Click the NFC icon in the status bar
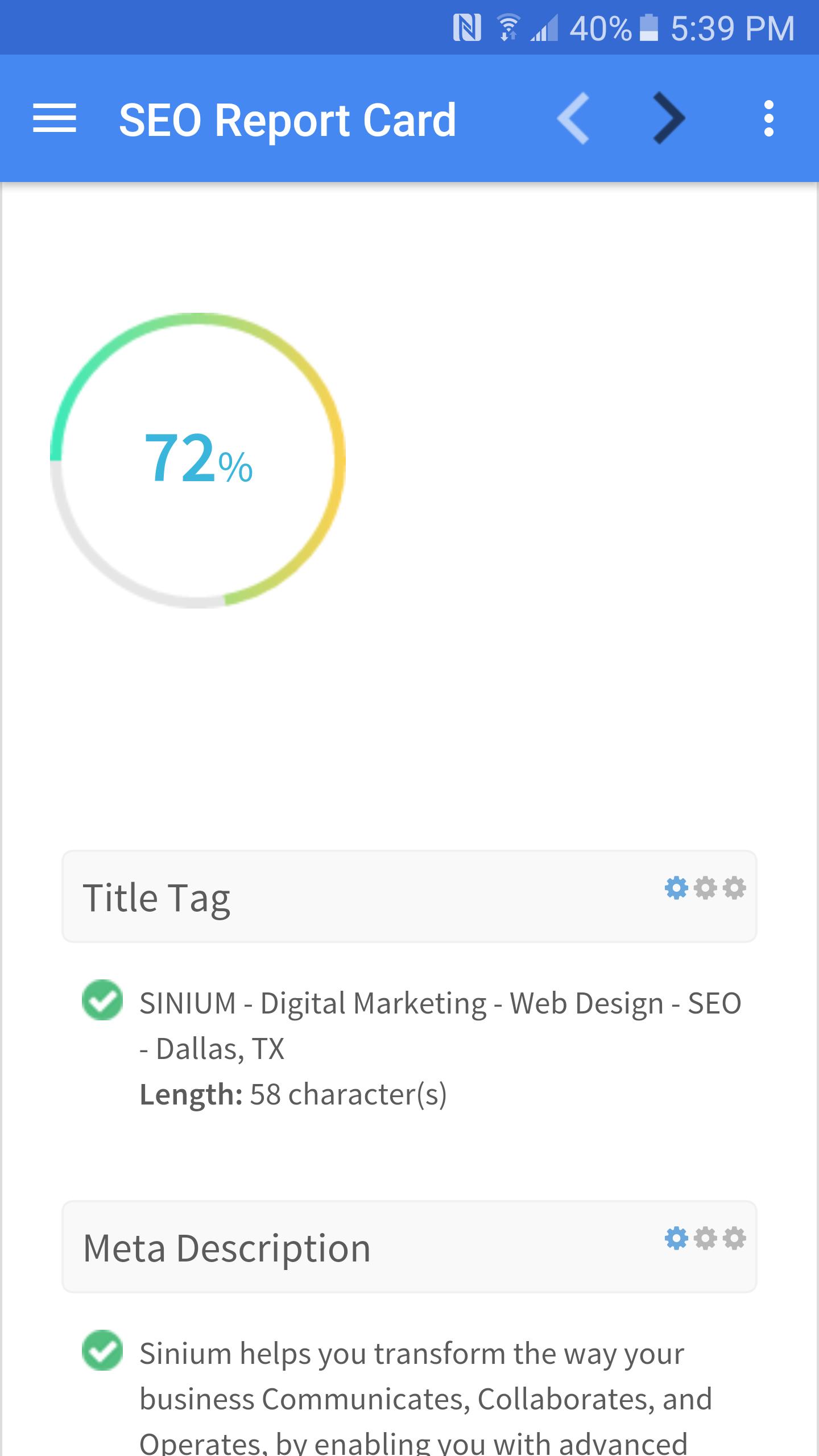Image resolution: width=819 pixels, height=1456 pixels. pos(468,27)
